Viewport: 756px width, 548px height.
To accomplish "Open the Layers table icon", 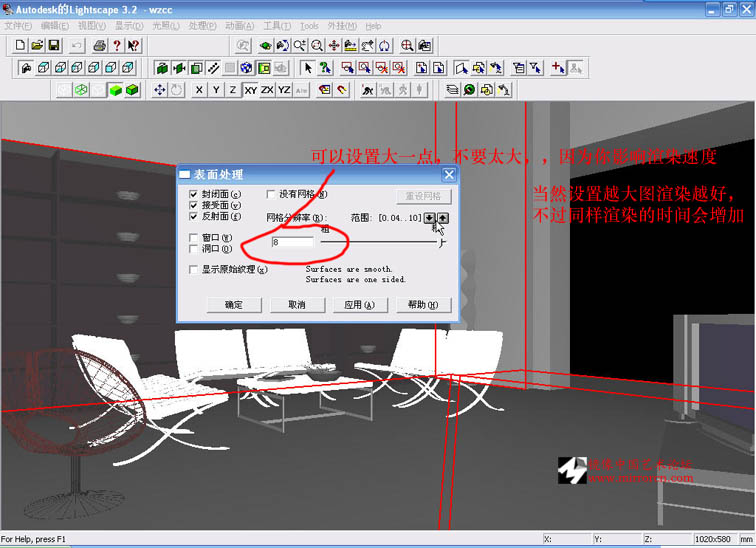I will tap(452, 90).
